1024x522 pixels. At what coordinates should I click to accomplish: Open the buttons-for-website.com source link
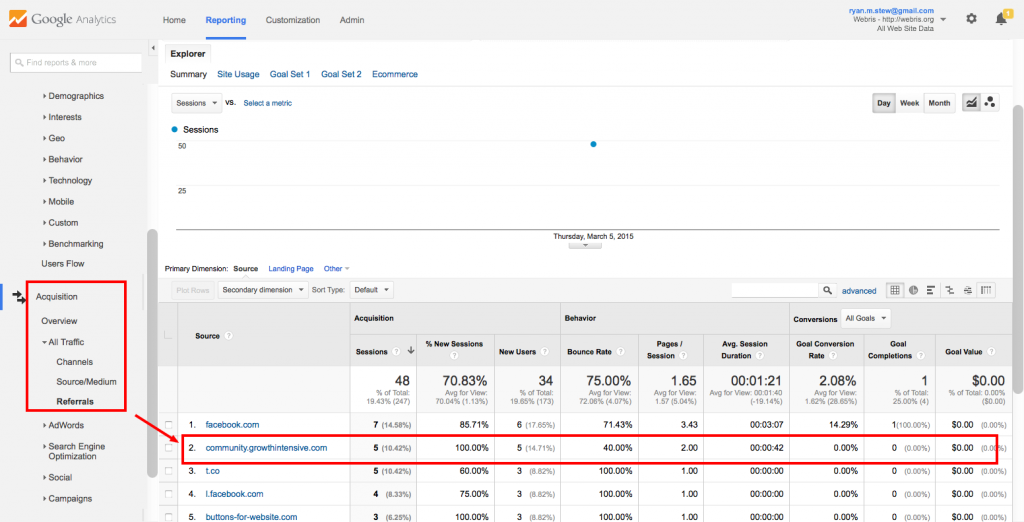tap(251, 517)
